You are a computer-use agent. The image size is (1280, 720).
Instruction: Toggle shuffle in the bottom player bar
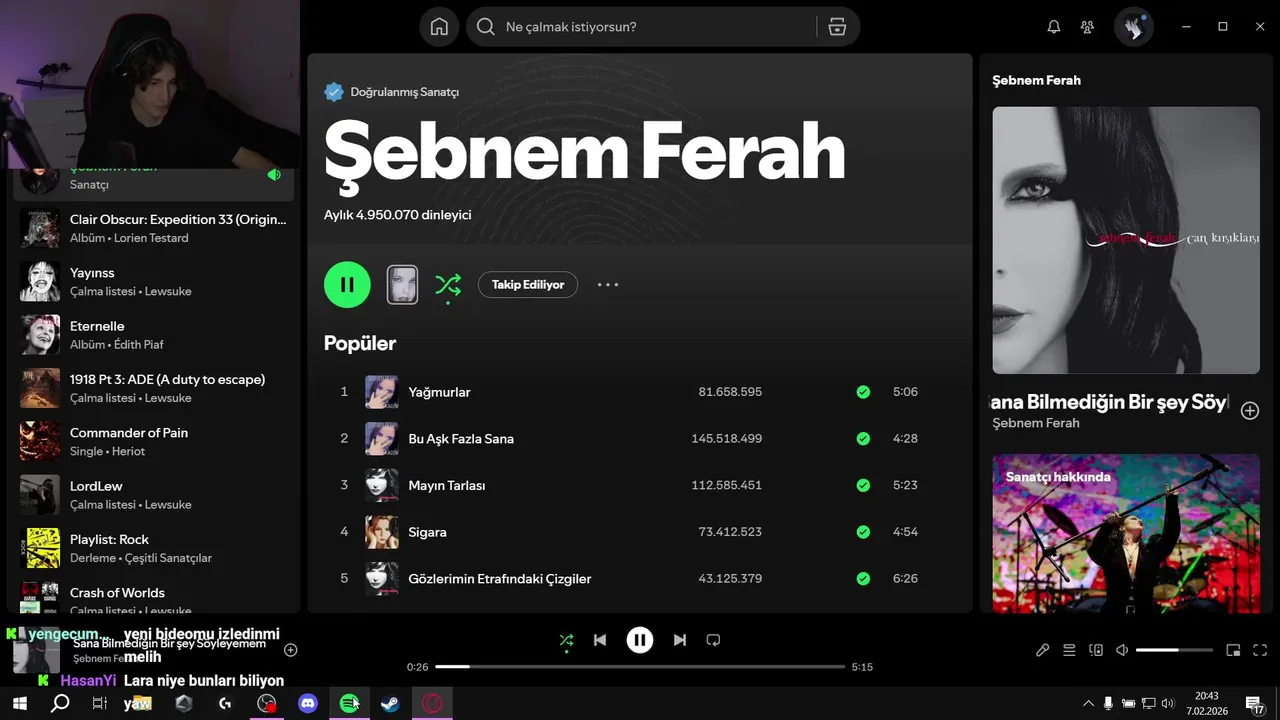566,640
